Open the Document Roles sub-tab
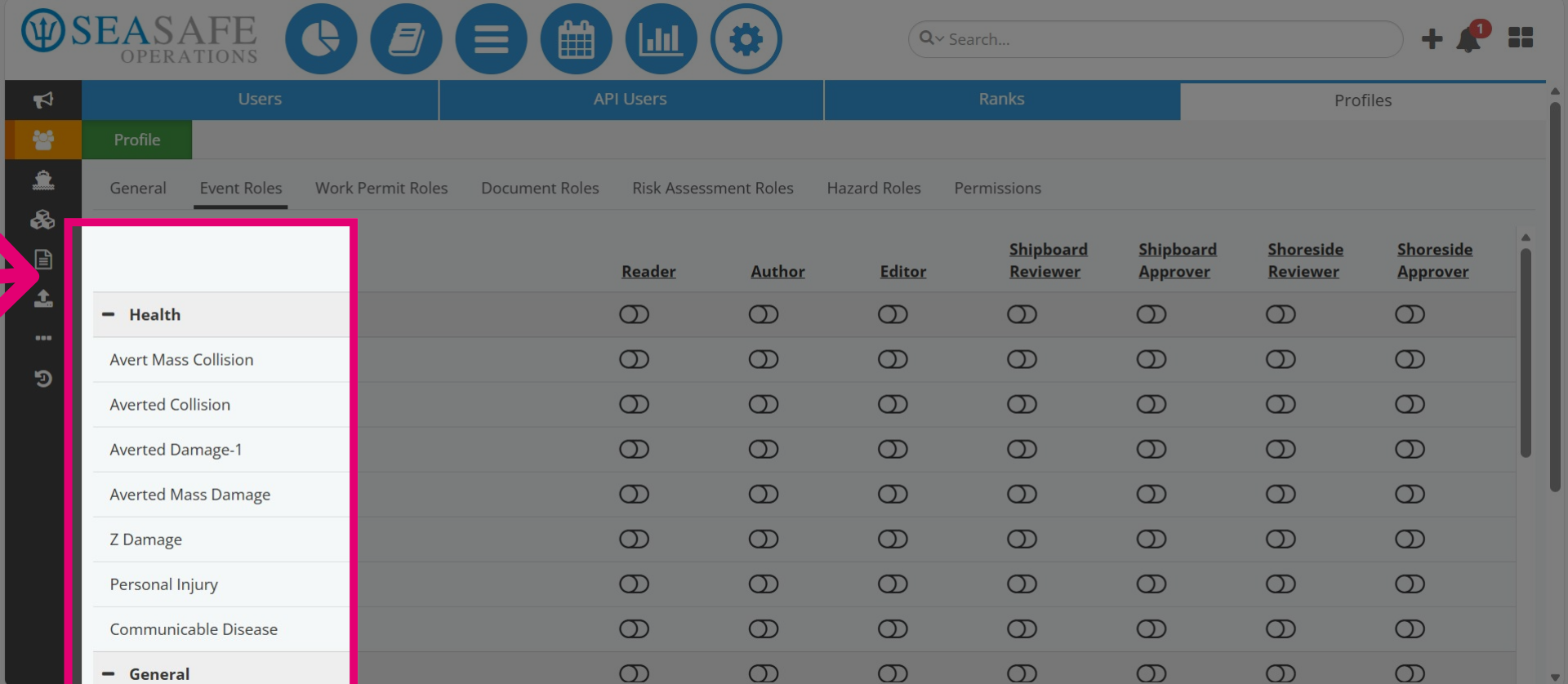 click(540, 188)
